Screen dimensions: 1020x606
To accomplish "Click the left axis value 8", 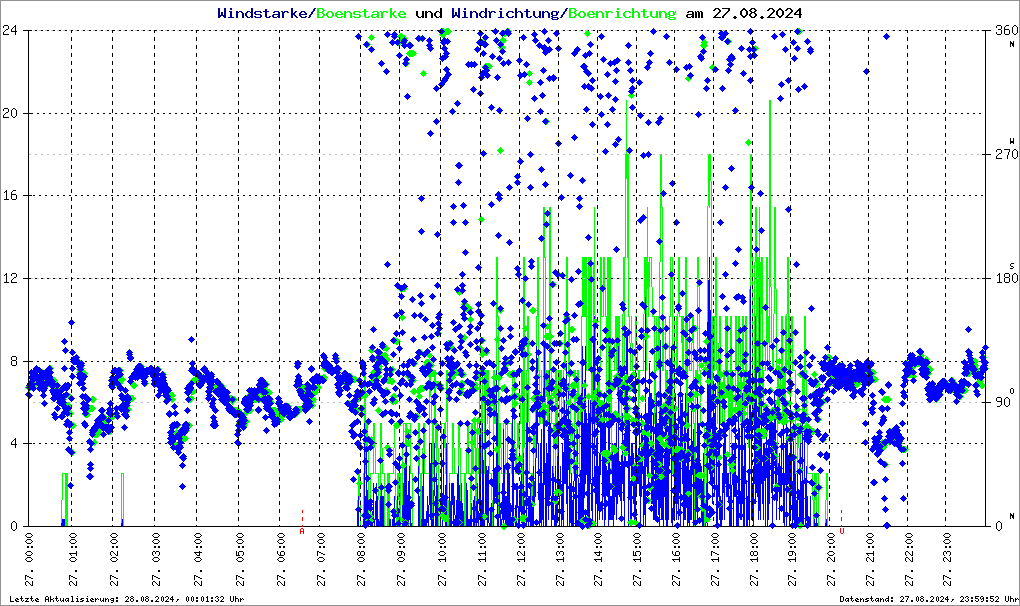I will pos(14,361).
